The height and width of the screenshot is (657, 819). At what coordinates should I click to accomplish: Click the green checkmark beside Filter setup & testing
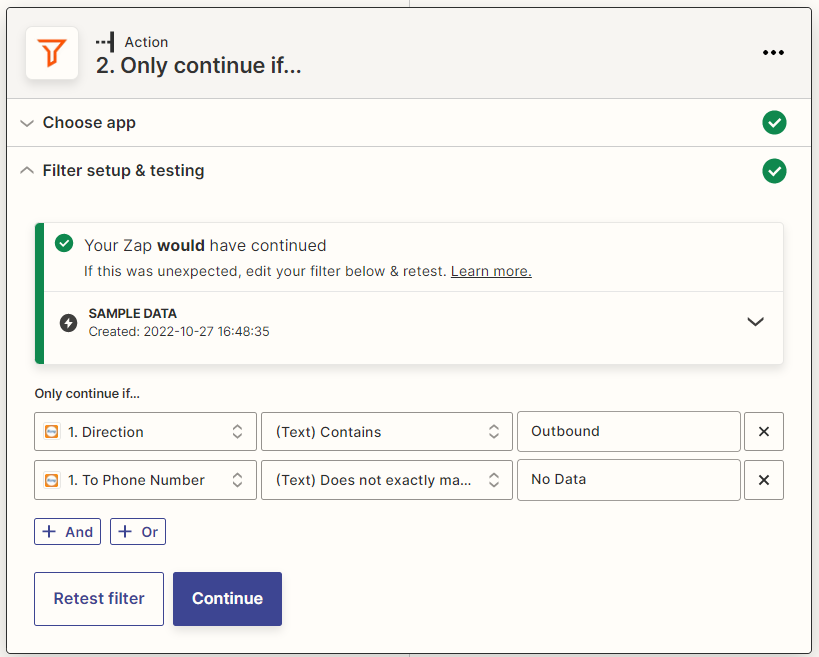(x=774, y=171)
